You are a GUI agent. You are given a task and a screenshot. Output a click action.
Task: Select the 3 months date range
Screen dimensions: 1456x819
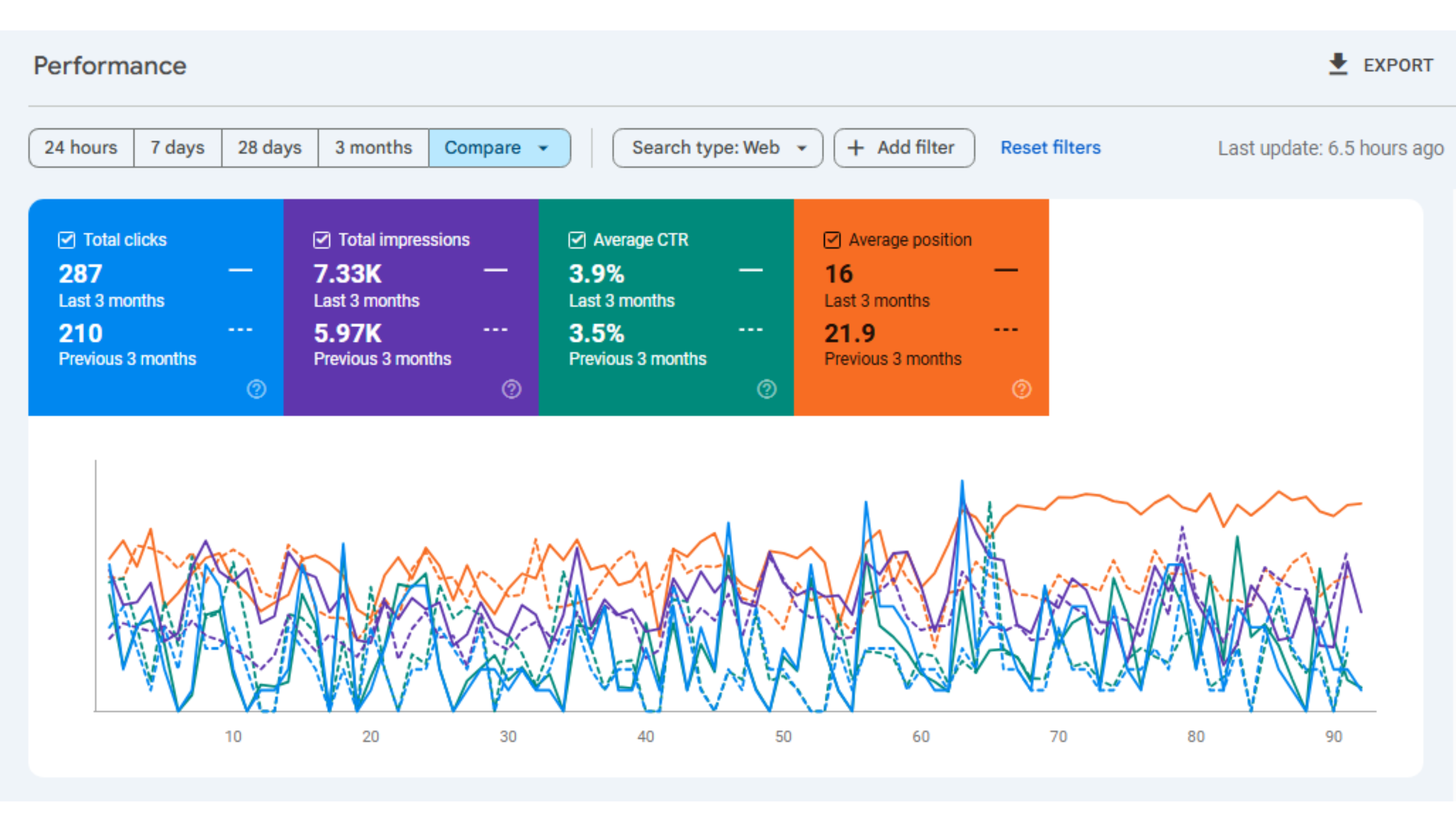[x=373, y=148]
